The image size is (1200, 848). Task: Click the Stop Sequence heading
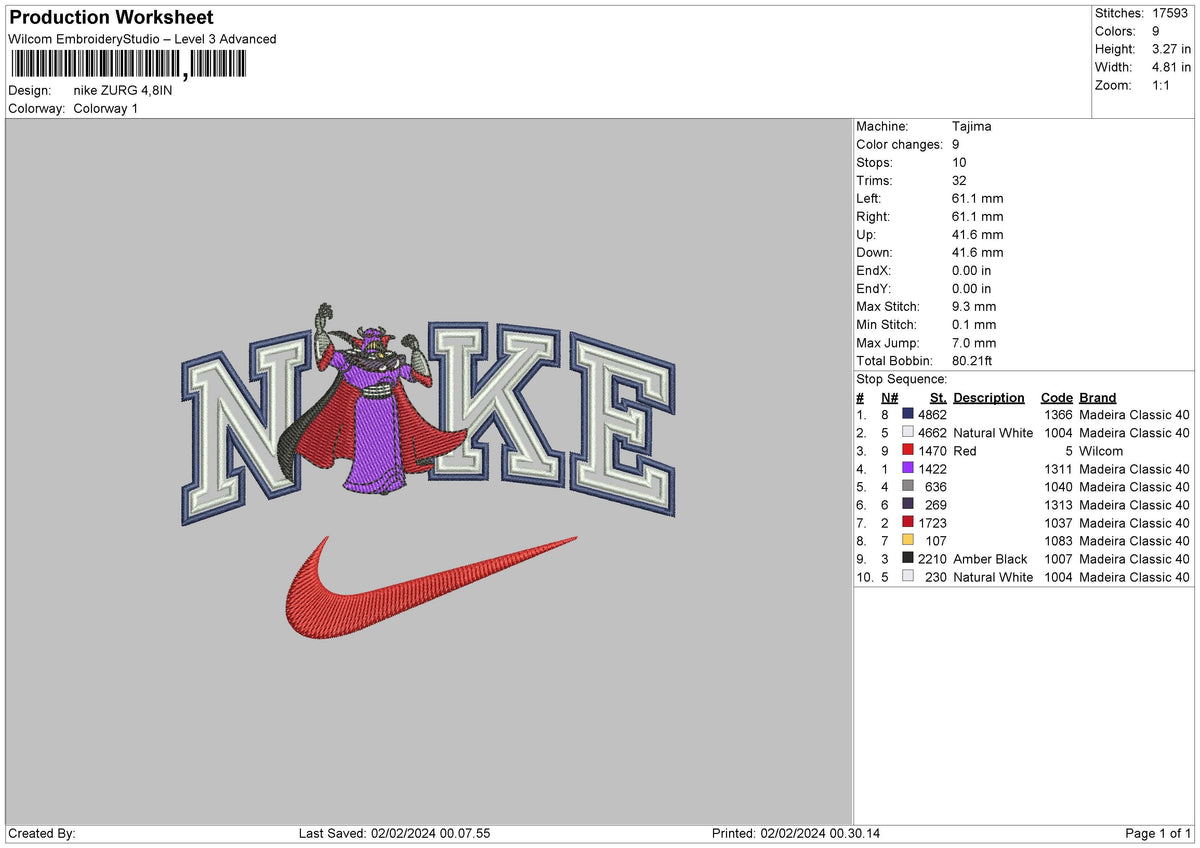click(901, 379)
